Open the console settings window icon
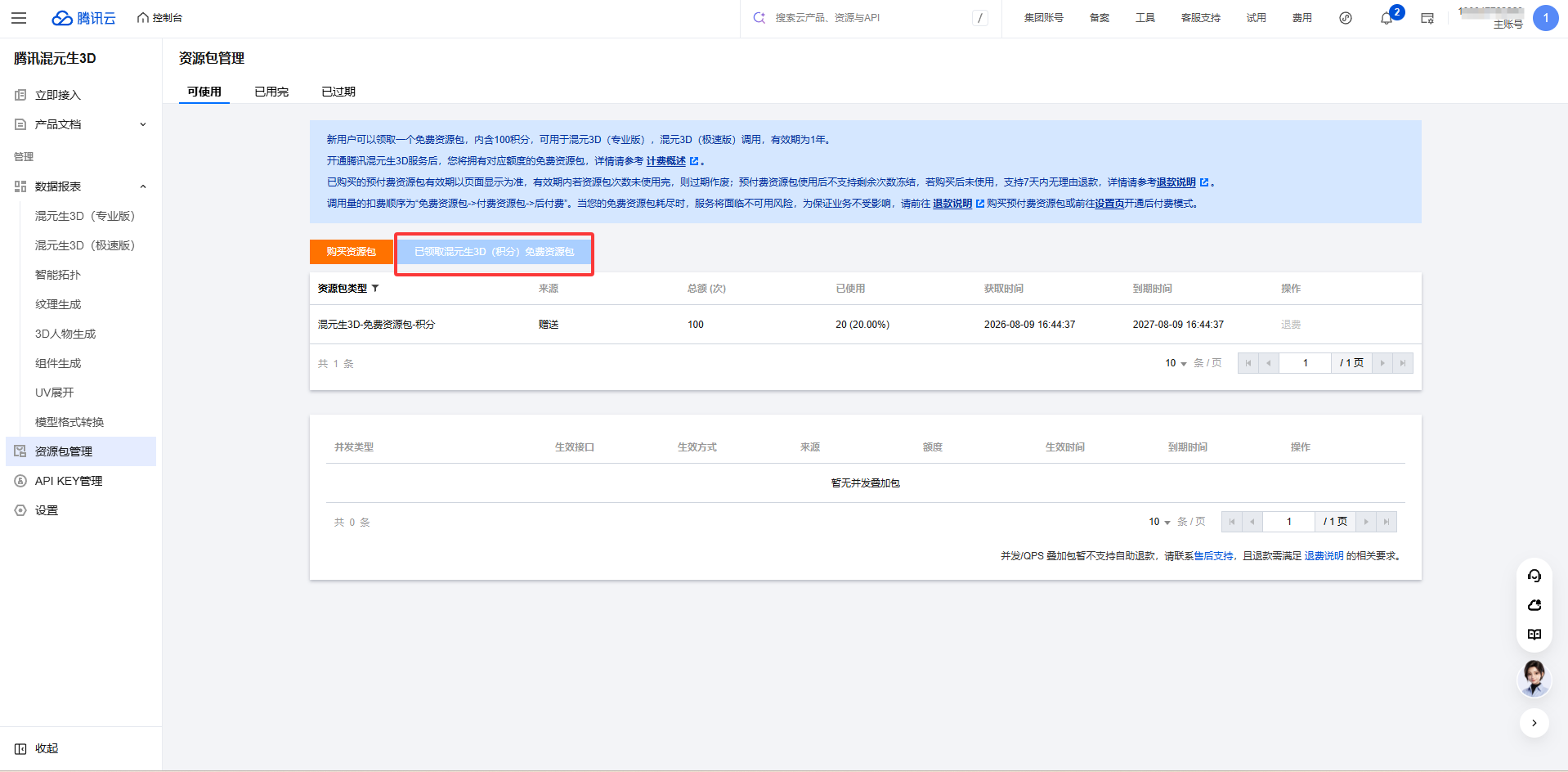Image resolution: width=1568 pixels, height=772 pixels. pos(1427,18)
